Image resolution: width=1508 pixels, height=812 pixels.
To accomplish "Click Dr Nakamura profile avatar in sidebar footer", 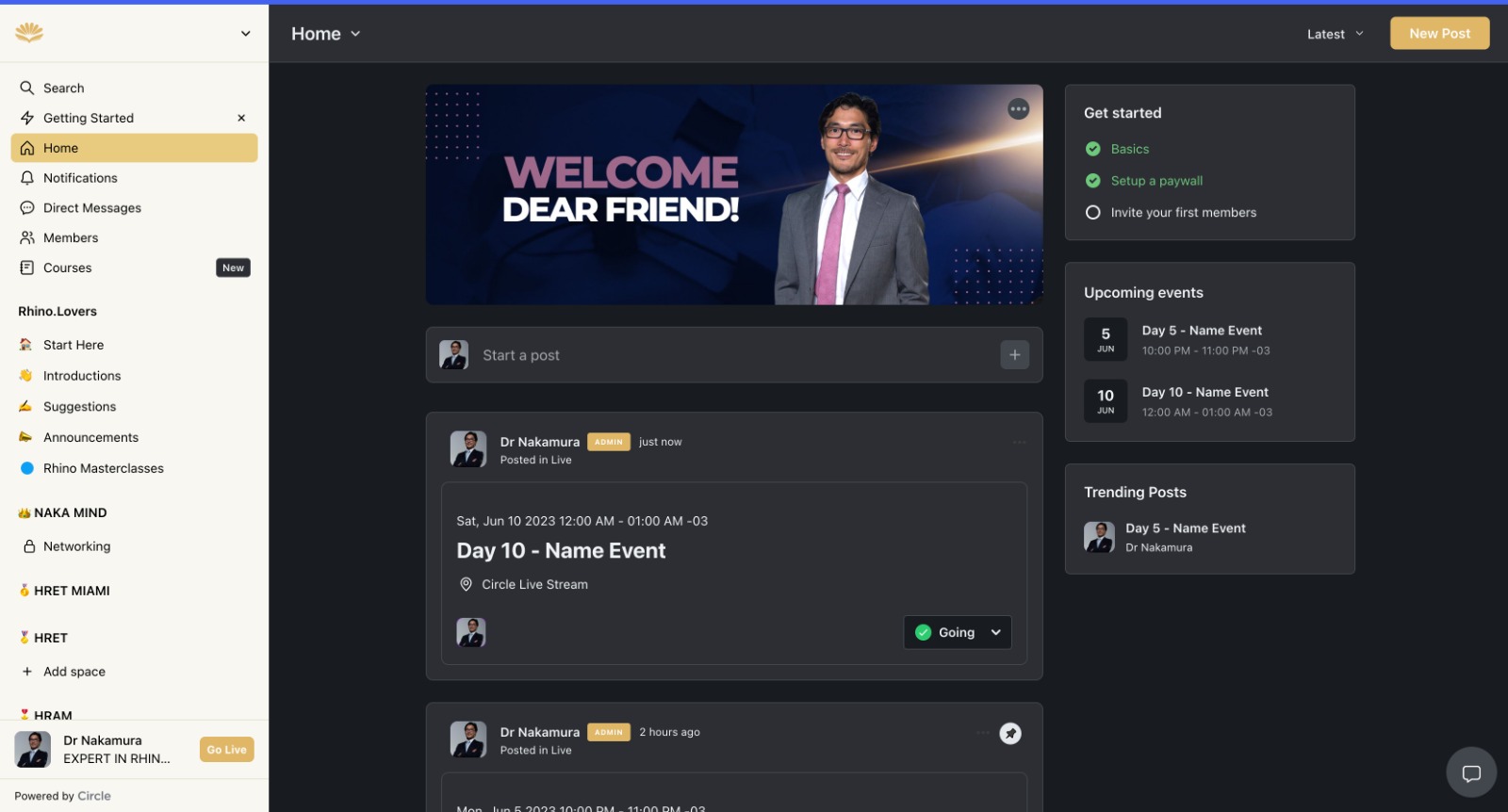I will pyautogui.click(x=33, y=750).
